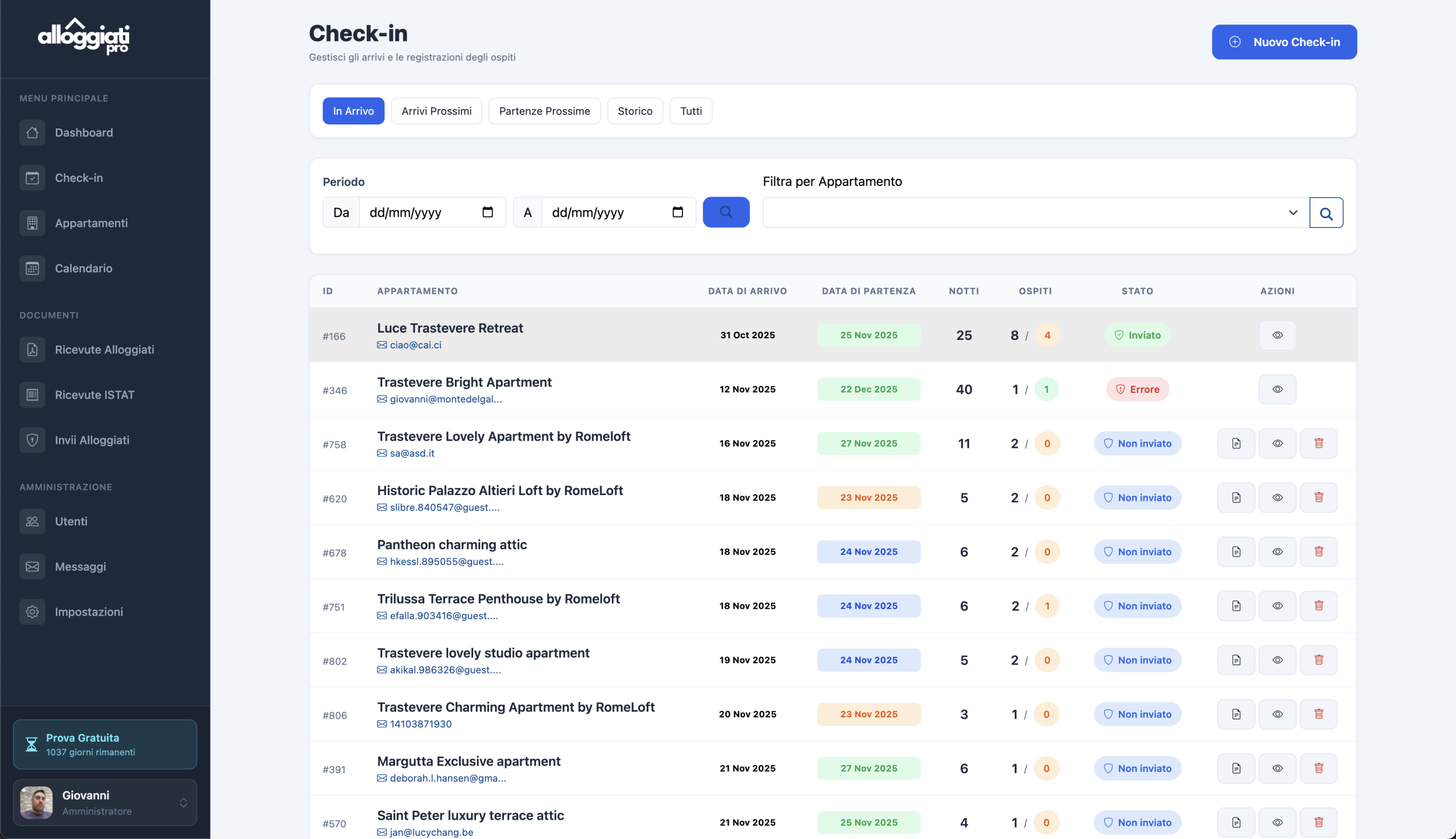Click apartment filter search icon
The image size is (1456, 839).
(1326, 213)
